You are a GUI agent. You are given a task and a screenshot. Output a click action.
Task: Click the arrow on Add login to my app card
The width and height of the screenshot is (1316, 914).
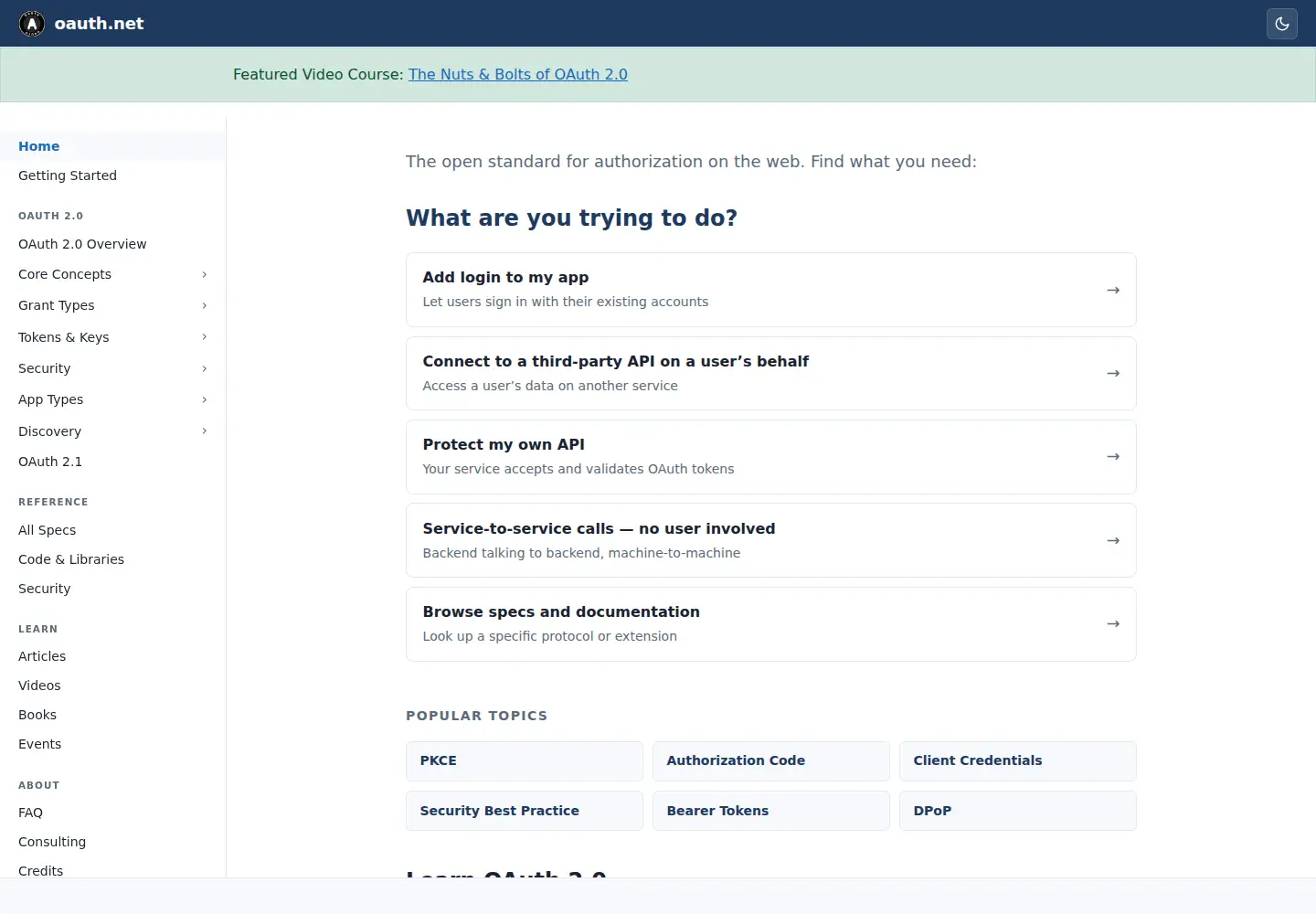coord(1113,290)
